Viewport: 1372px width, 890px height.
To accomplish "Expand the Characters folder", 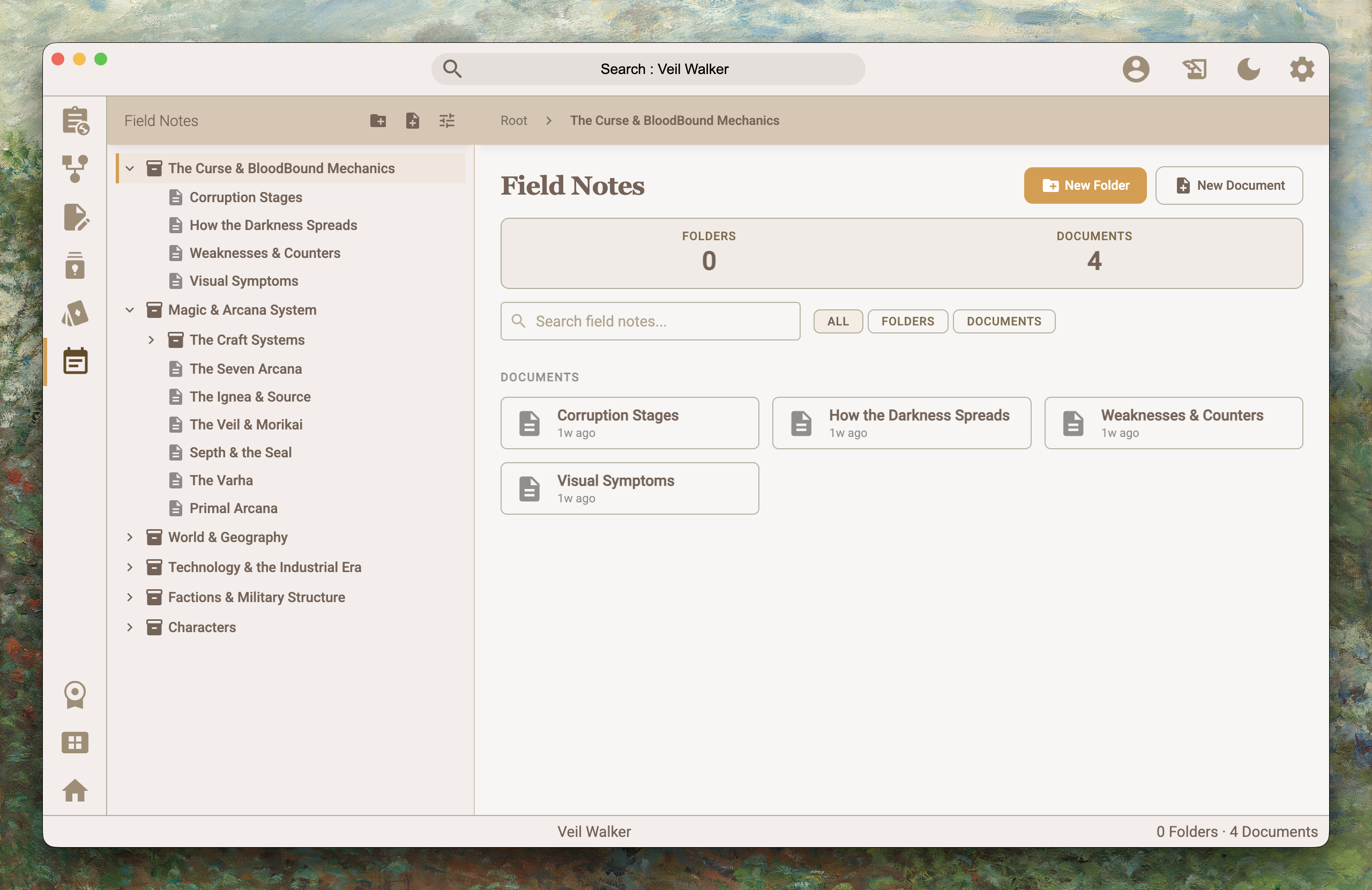I will tap(129, 627).
